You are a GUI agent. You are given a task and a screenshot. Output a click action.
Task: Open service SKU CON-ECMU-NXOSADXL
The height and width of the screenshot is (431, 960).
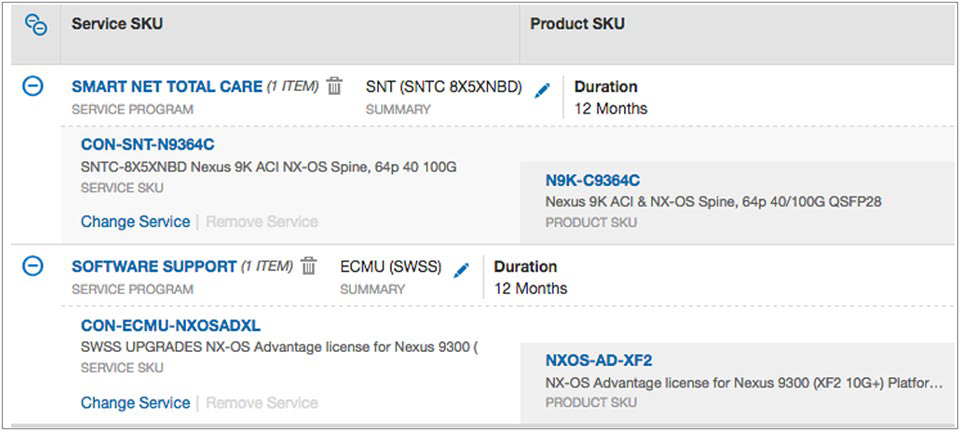click(x=171, y=326)
